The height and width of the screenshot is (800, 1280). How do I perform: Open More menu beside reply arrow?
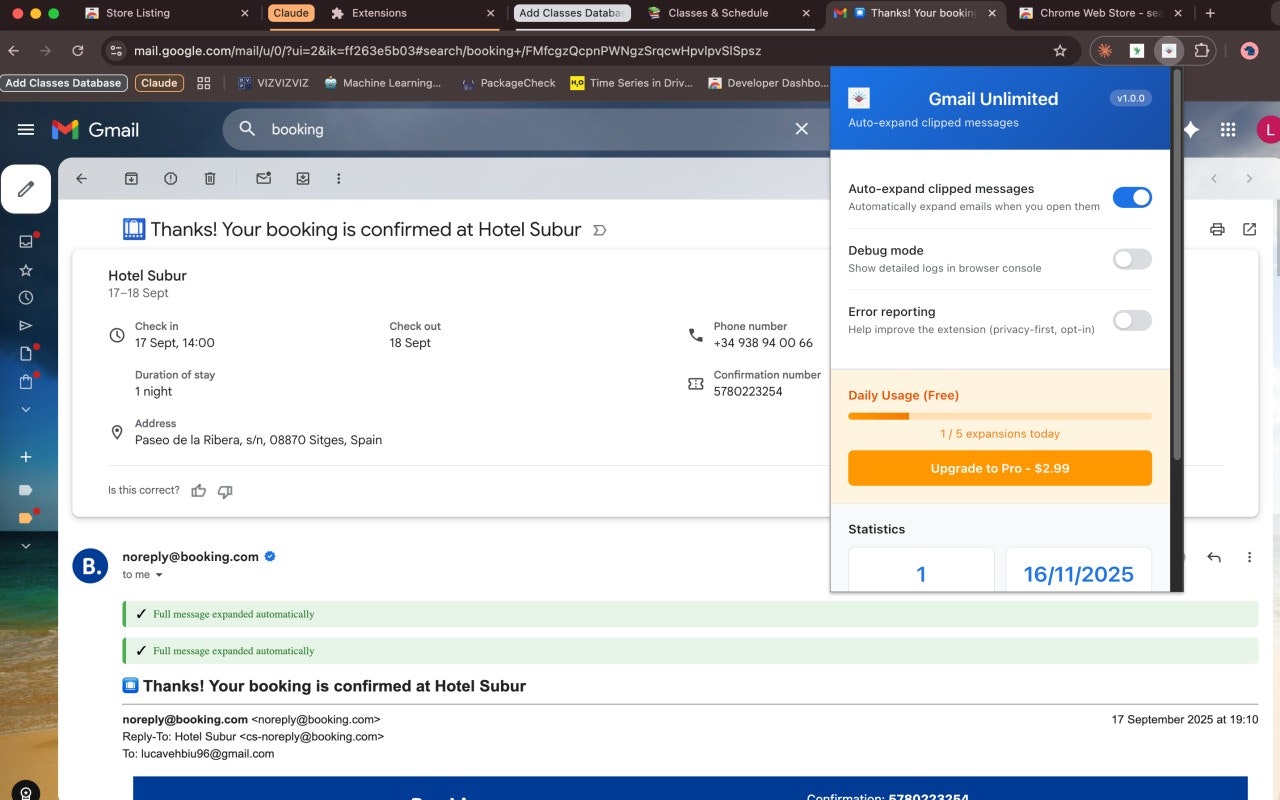[1249, 557]
